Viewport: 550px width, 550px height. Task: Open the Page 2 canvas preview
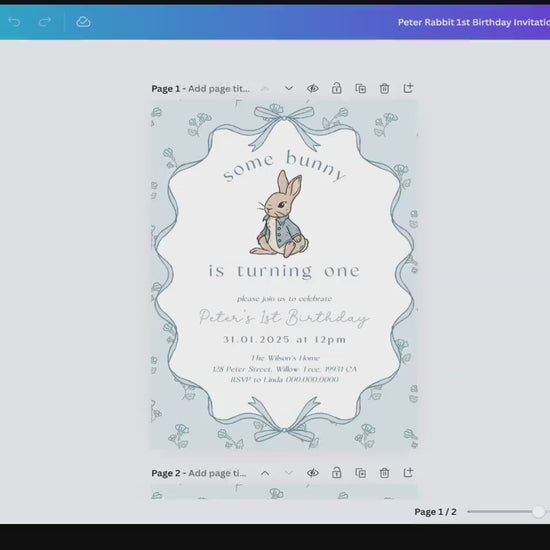click(x=284, y=491)
